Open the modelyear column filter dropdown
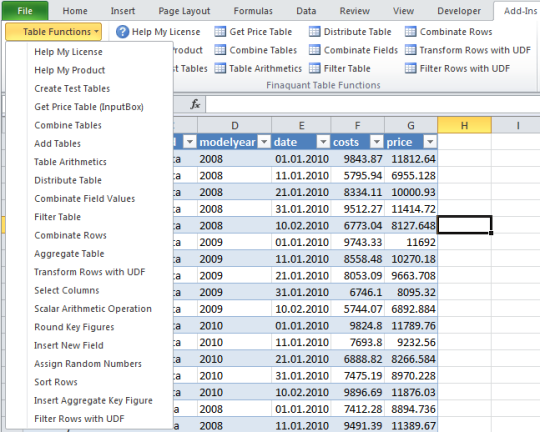 pos(264,142)
